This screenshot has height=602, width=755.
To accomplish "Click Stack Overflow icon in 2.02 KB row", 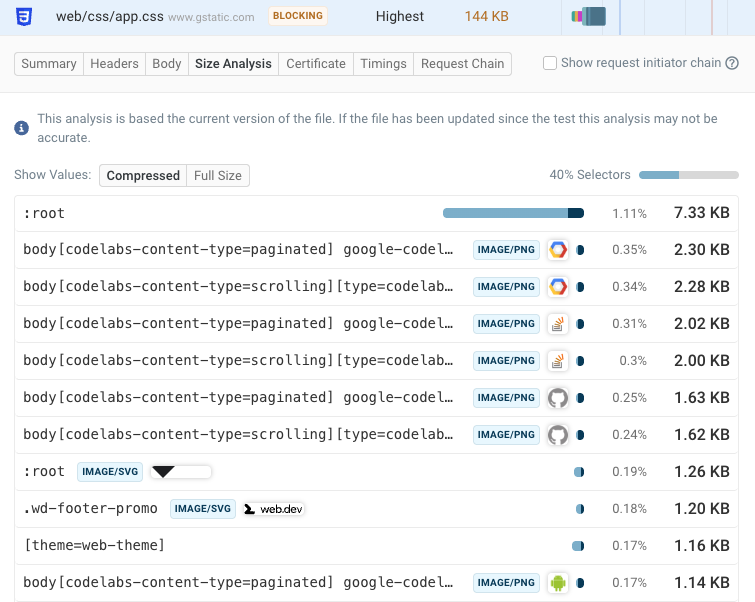I will click(x=558, y=324).
